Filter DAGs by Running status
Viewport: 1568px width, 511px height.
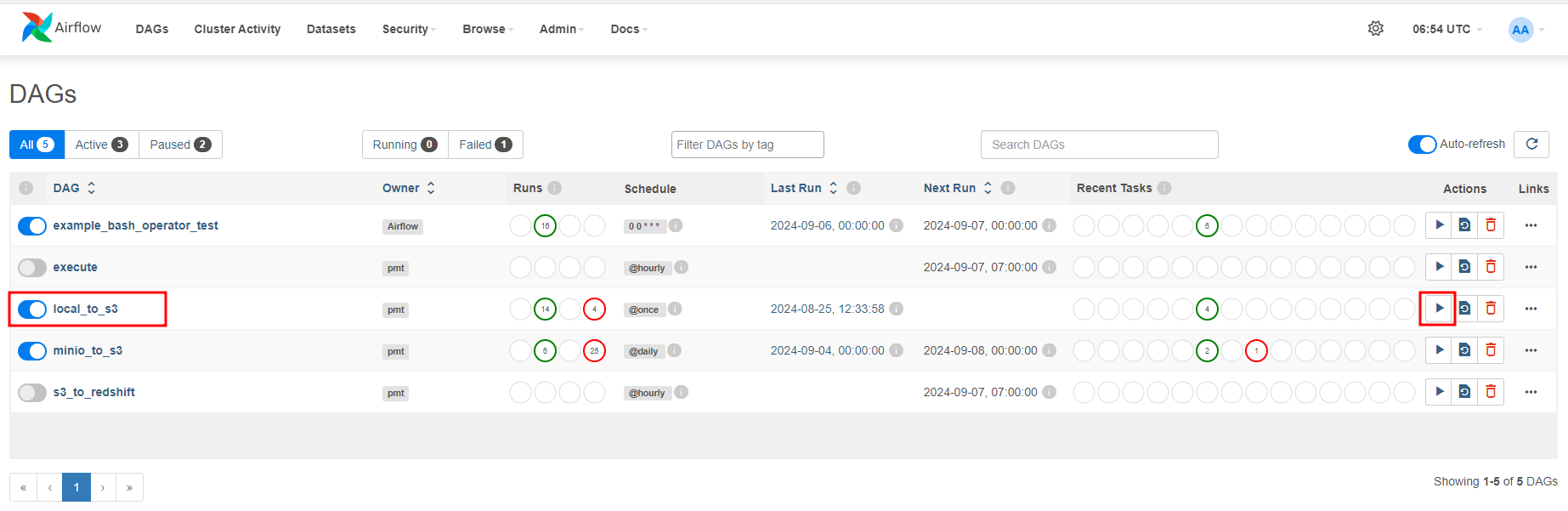[405, 145]
